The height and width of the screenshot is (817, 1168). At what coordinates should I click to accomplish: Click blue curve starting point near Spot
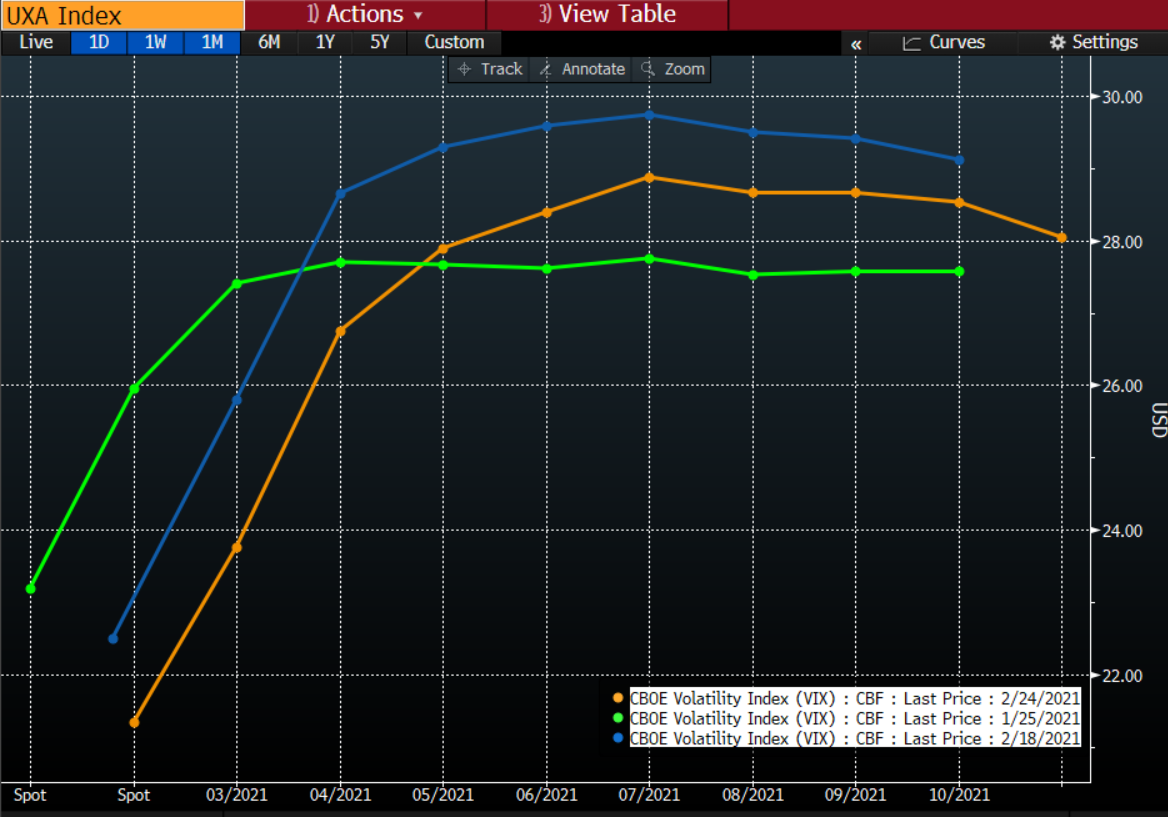113,638
